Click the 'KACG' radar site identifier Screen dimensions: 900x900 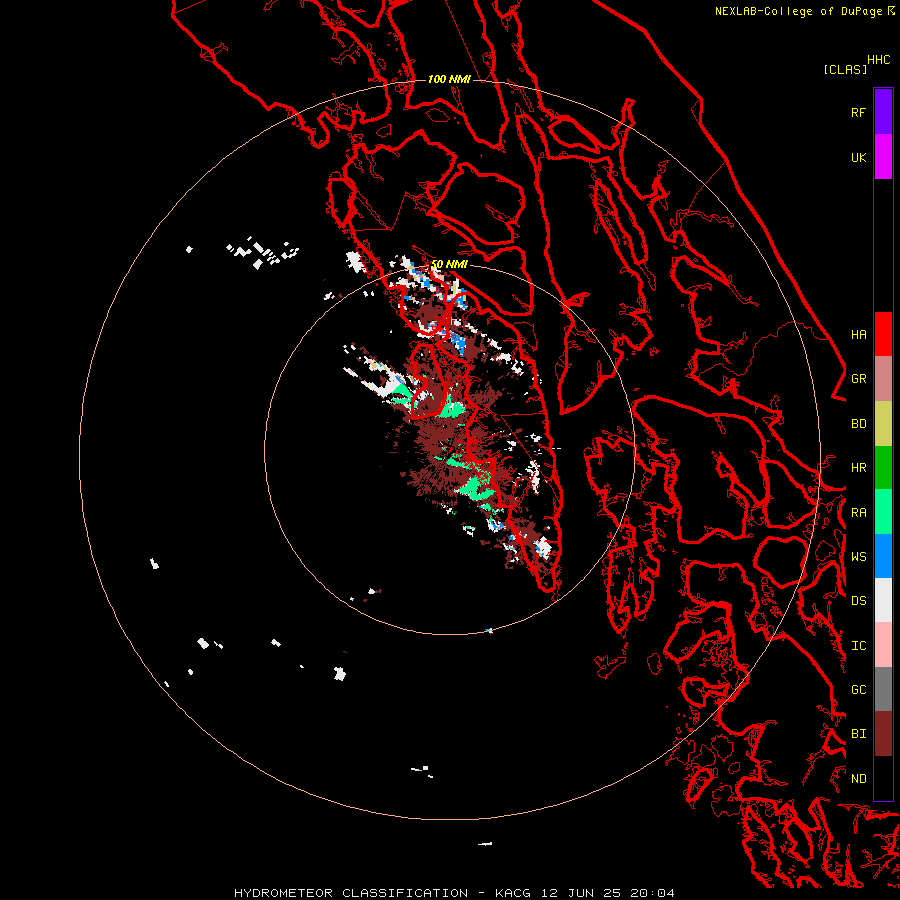[x=513, y=893]
